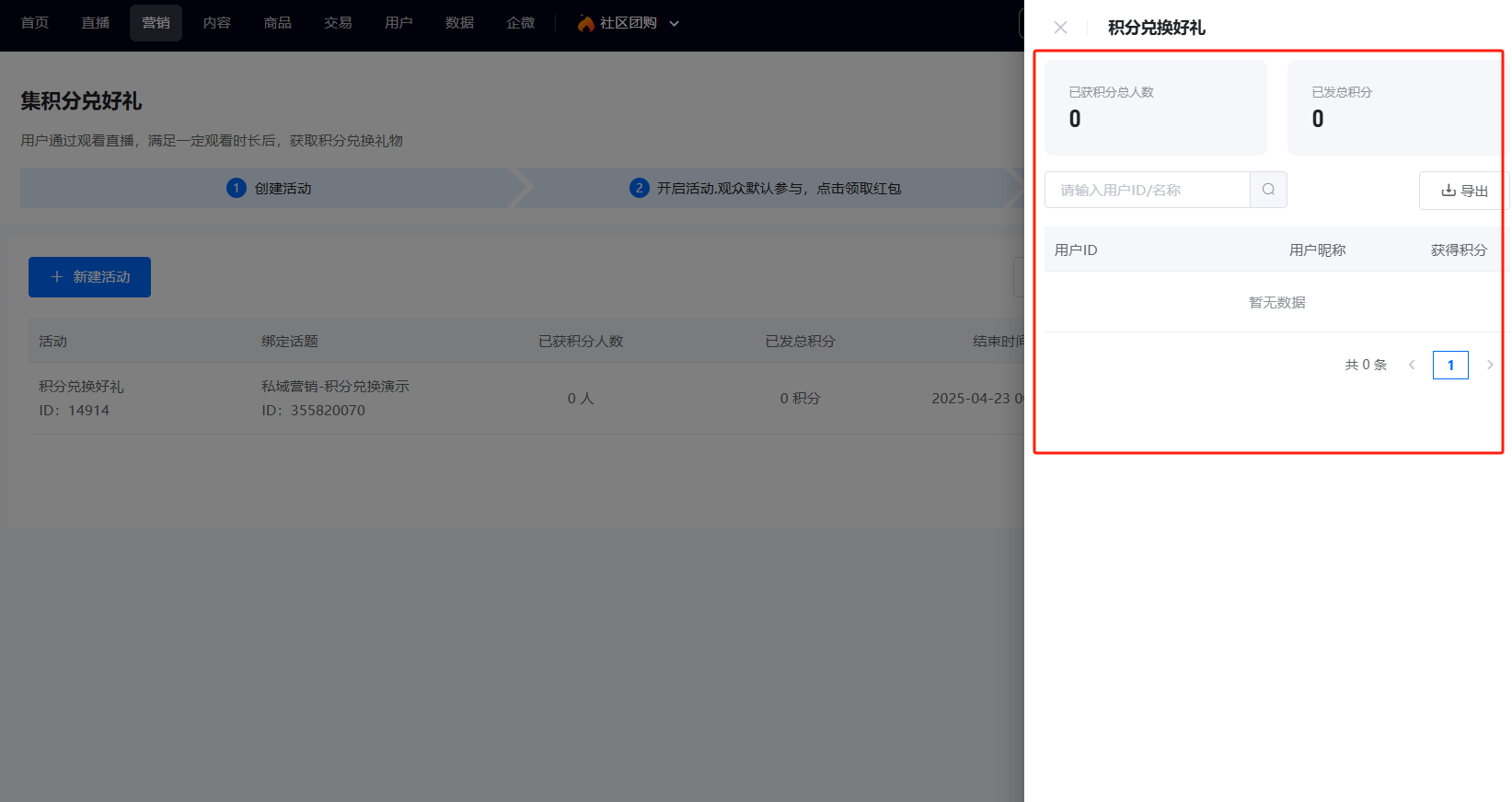Click the 新建活动 button
The height and width of the screenshot is (802, 1512).
tap(89, 277)
